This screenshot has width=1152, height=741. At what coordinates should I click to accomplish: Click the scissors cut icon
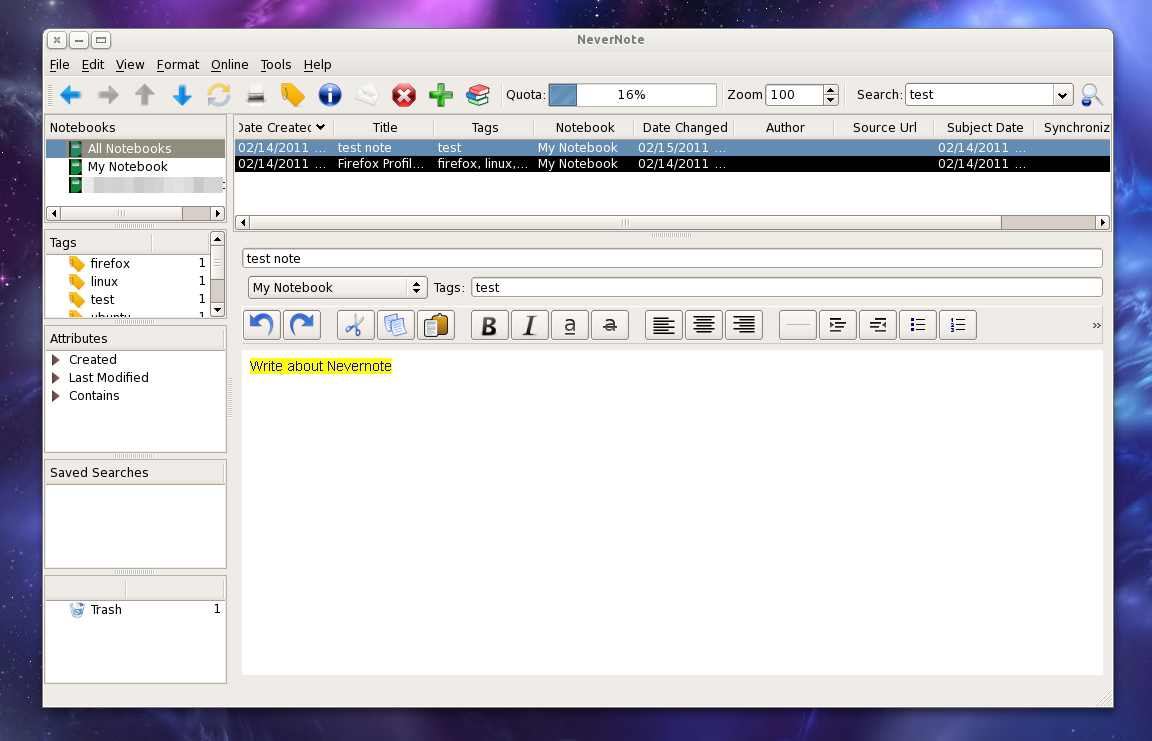356,325
